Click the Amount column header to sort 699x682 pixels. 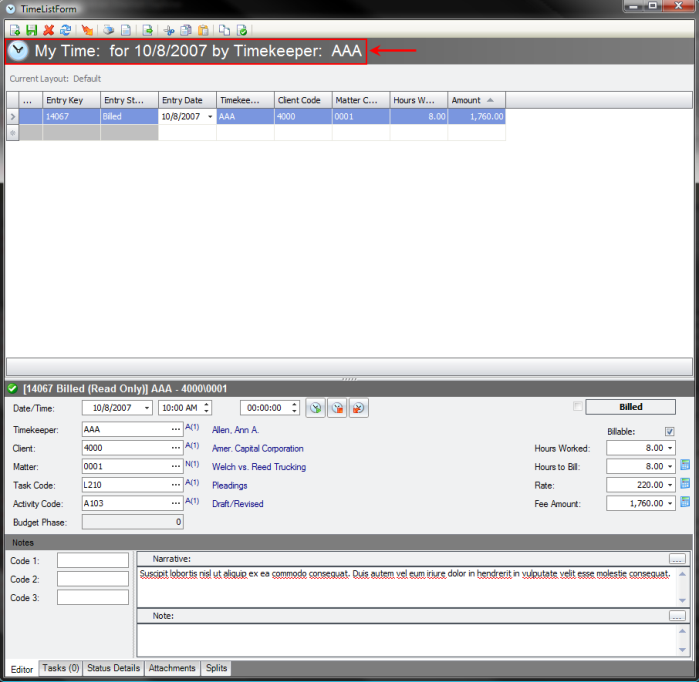coord(477,100)
